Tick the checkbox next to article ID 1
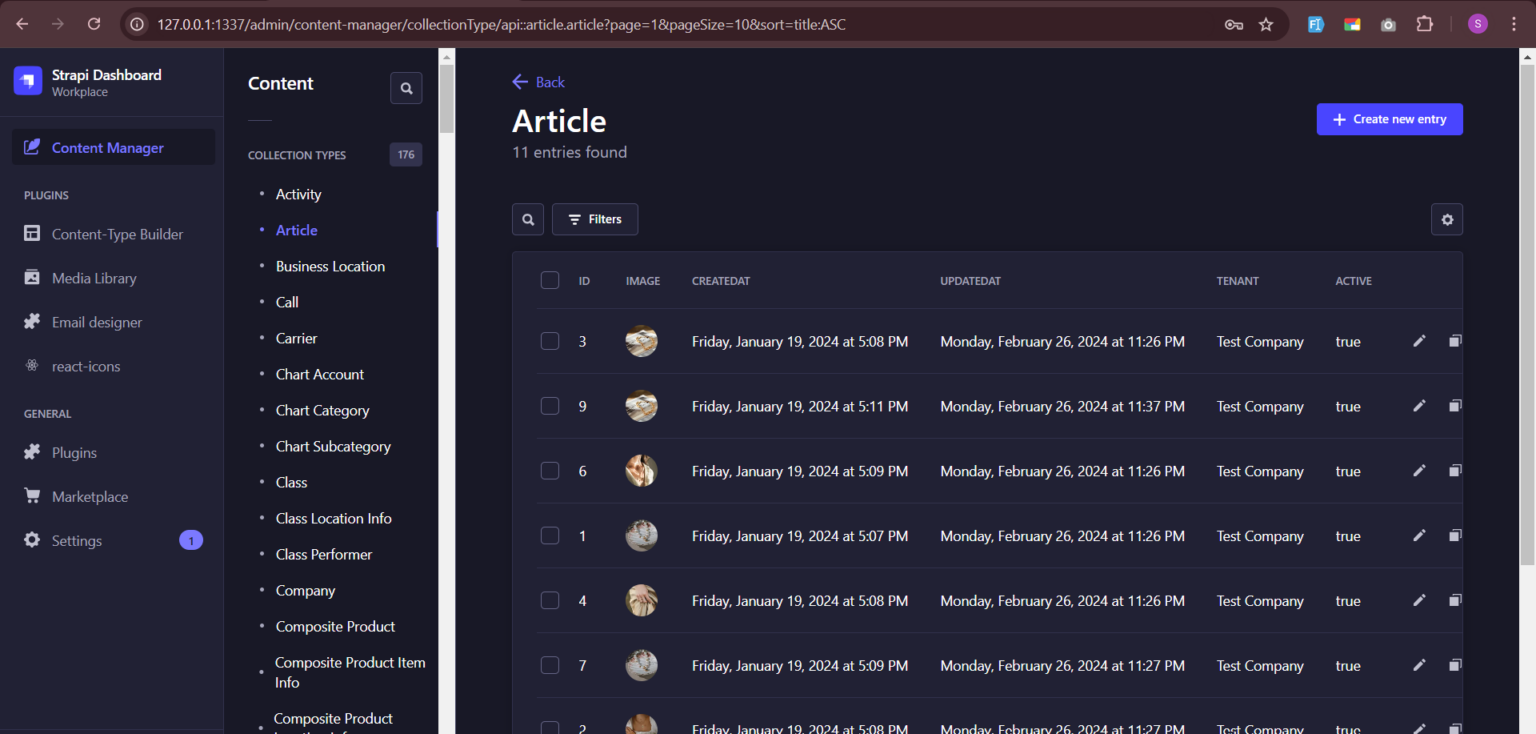The width and height of the screenshot is (1536, 734). [x=549, y=535]
